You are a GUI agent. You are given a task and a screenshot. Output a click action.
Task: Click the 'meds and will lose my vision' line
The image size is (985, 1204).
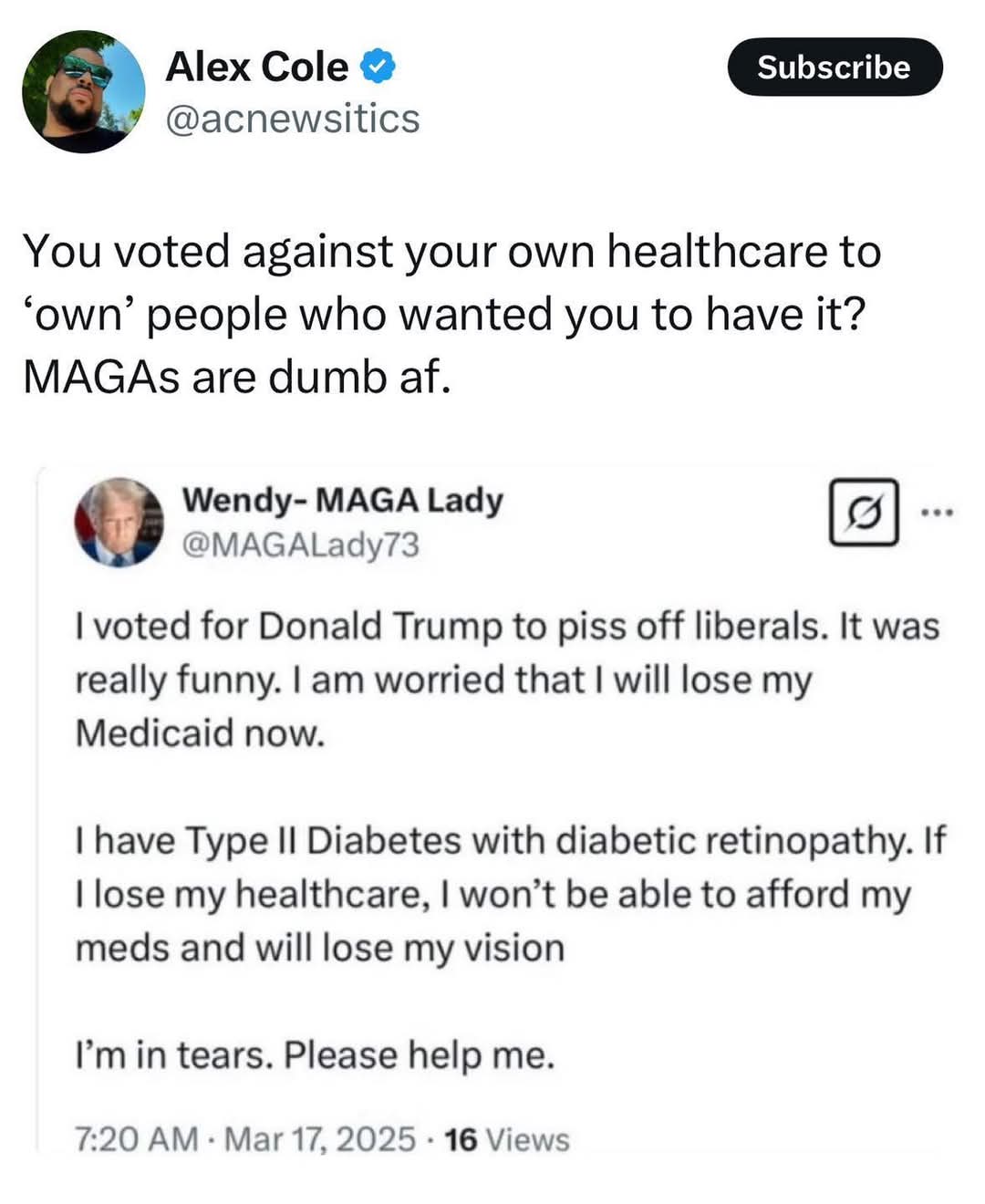[x=319, y=949]
